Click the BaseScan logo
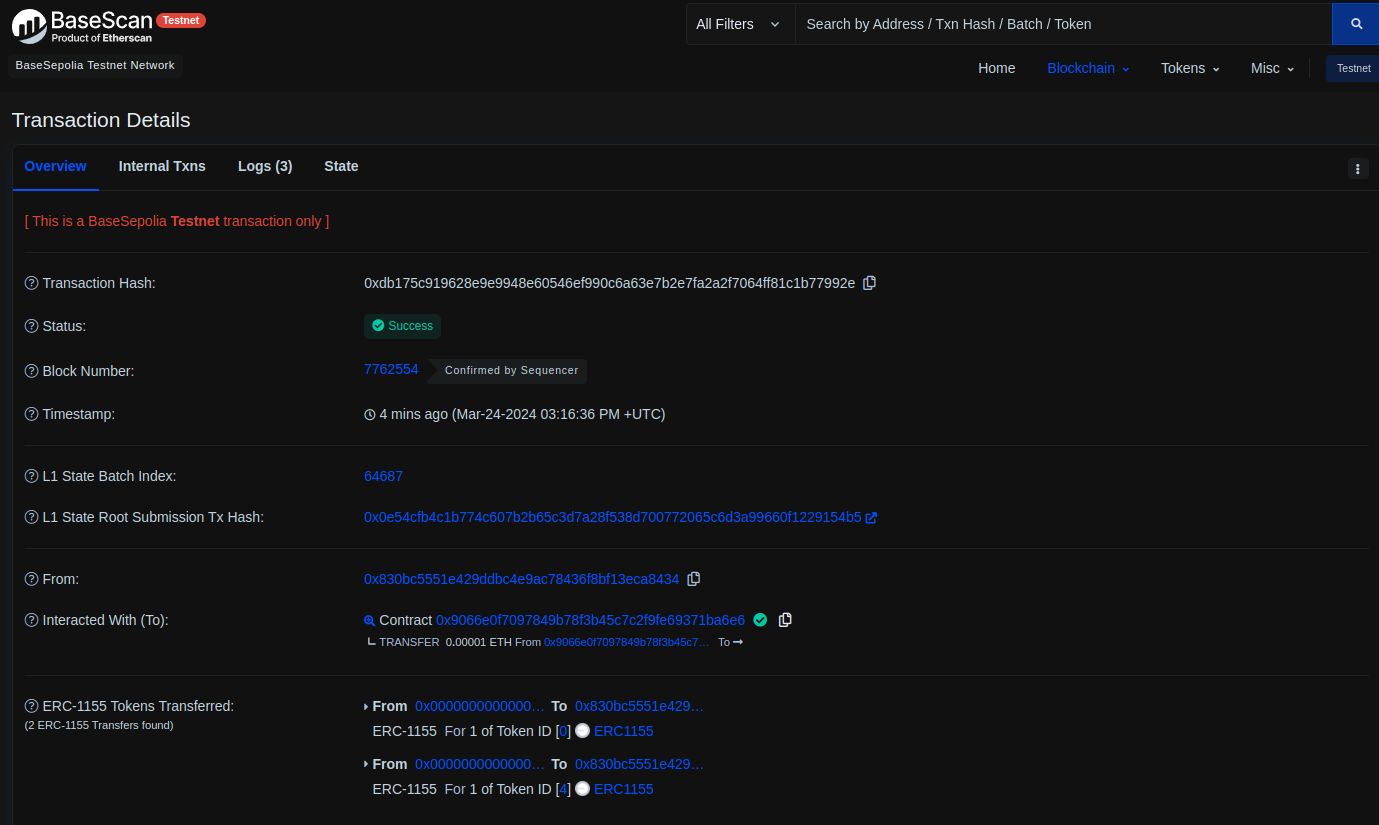 [82, 26]
